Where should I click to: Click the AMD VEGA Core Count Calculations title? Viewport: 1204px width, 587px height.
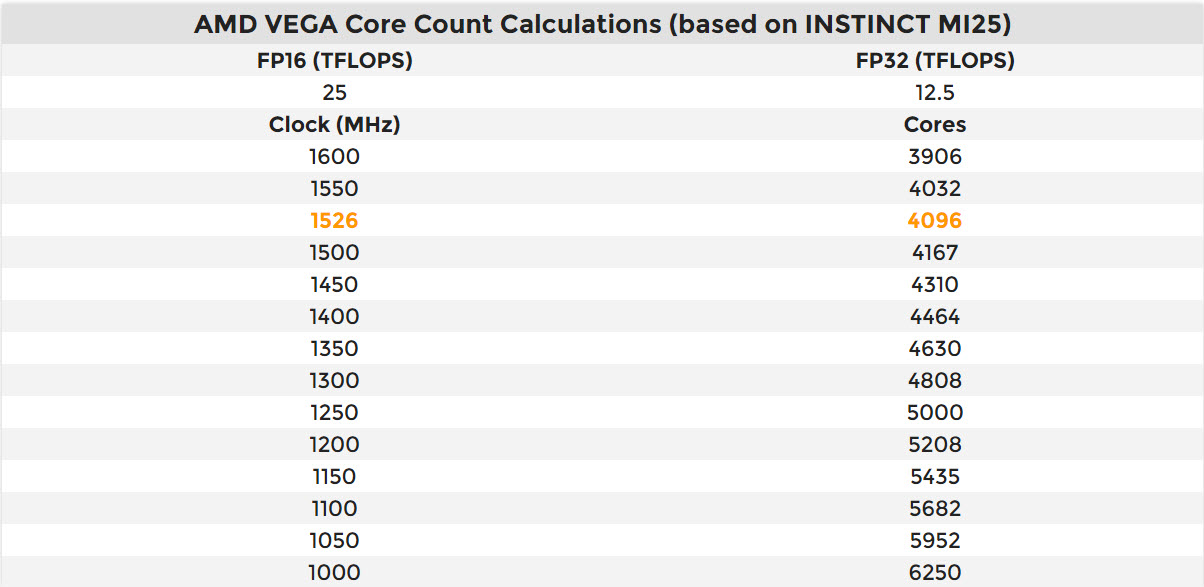point(601,24)
